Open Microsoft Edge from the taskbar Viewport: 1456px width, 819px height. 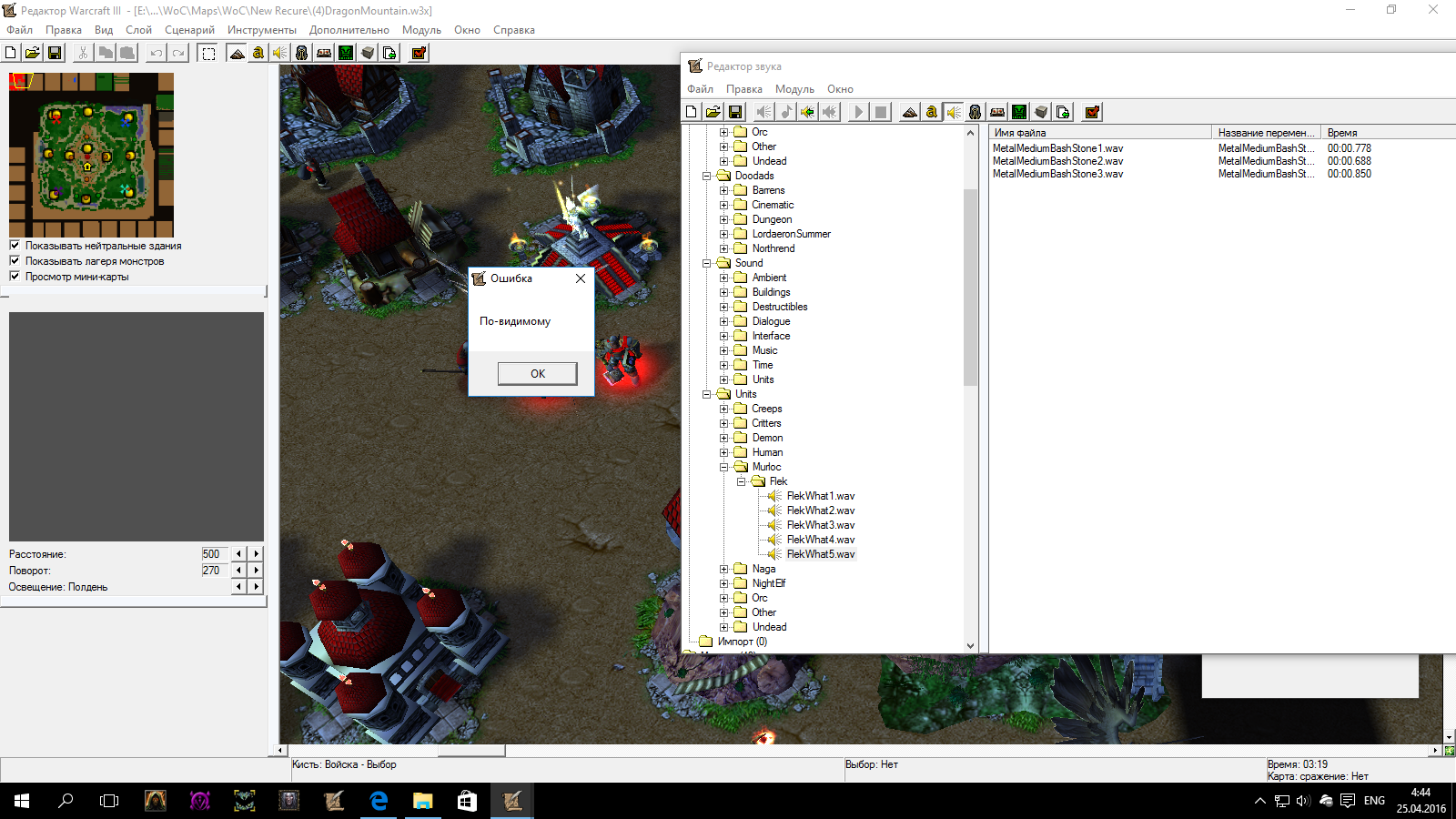tap(379, 801)
